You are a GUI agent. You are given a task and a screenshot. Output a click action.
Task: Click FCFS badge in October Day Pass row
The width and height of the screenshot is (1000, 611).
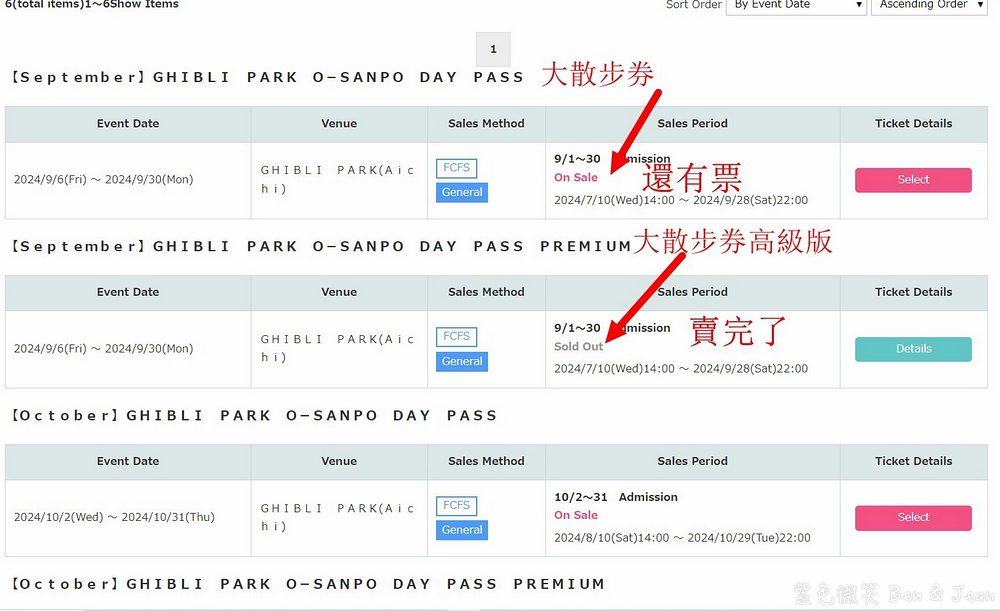(456, 506)
